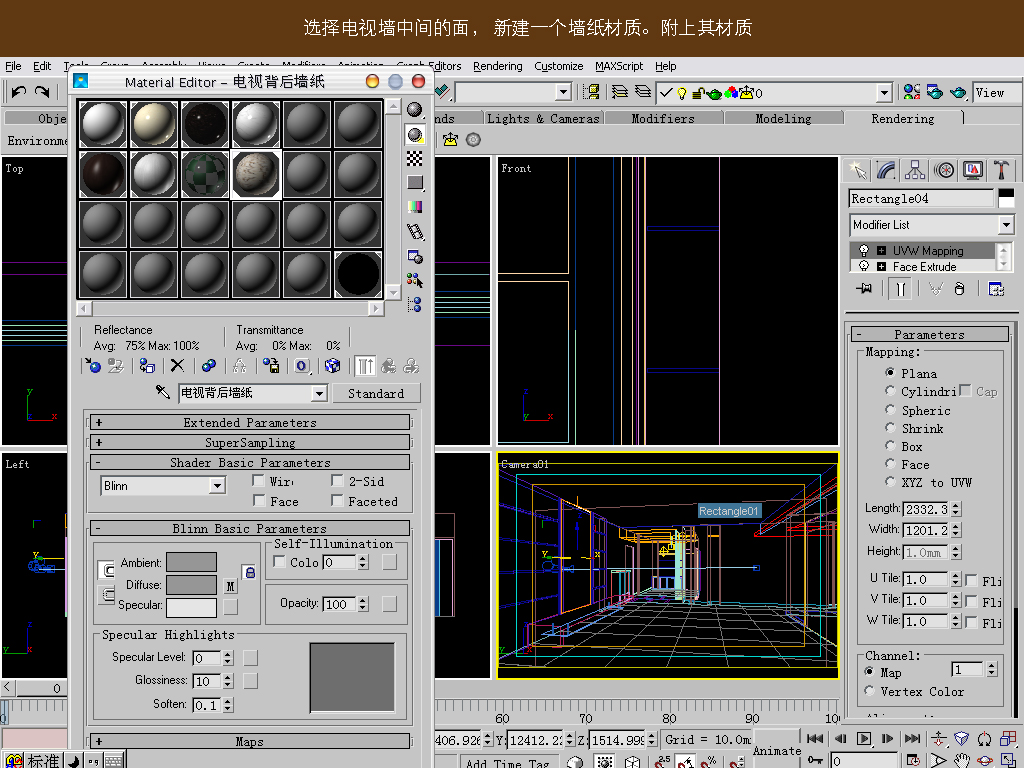1024x768 pixels.
Task: Enable U Tile Flip checkbox
Action: point(971,580)
